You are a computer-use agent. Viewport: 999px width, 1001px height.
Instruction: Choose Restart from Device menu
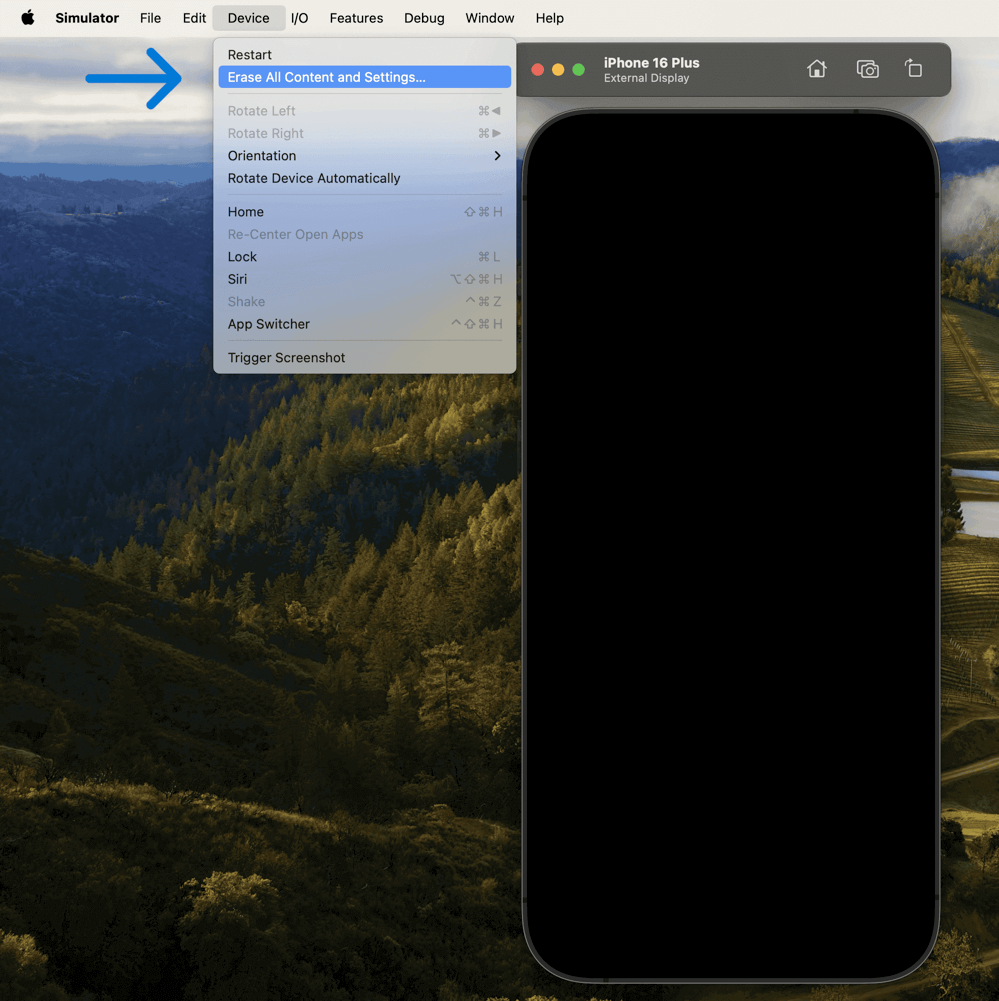click(x=250, y=55)
